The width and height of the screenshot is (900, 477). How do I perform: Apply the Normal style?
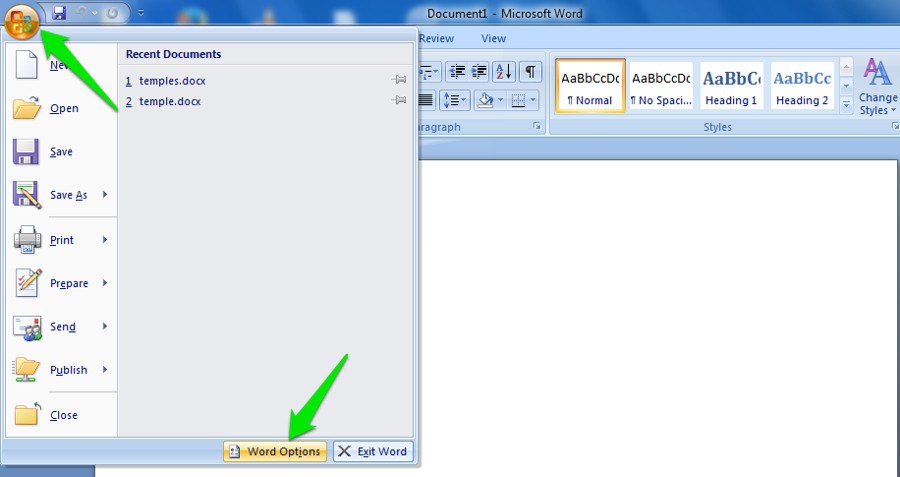[x=590, y=86]
